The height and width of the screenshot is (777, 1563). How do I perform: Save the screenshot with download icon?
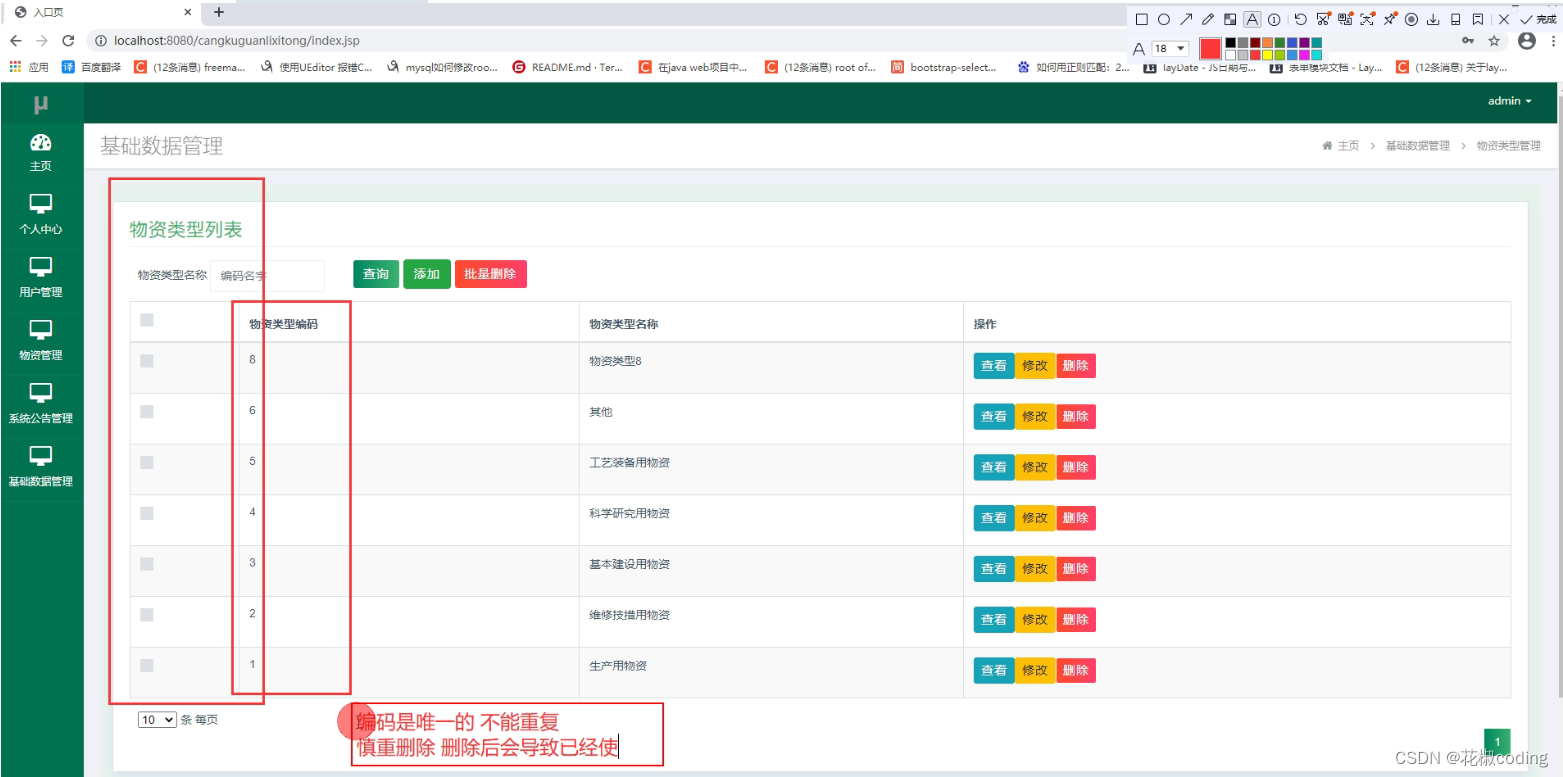click(1433, 19)
